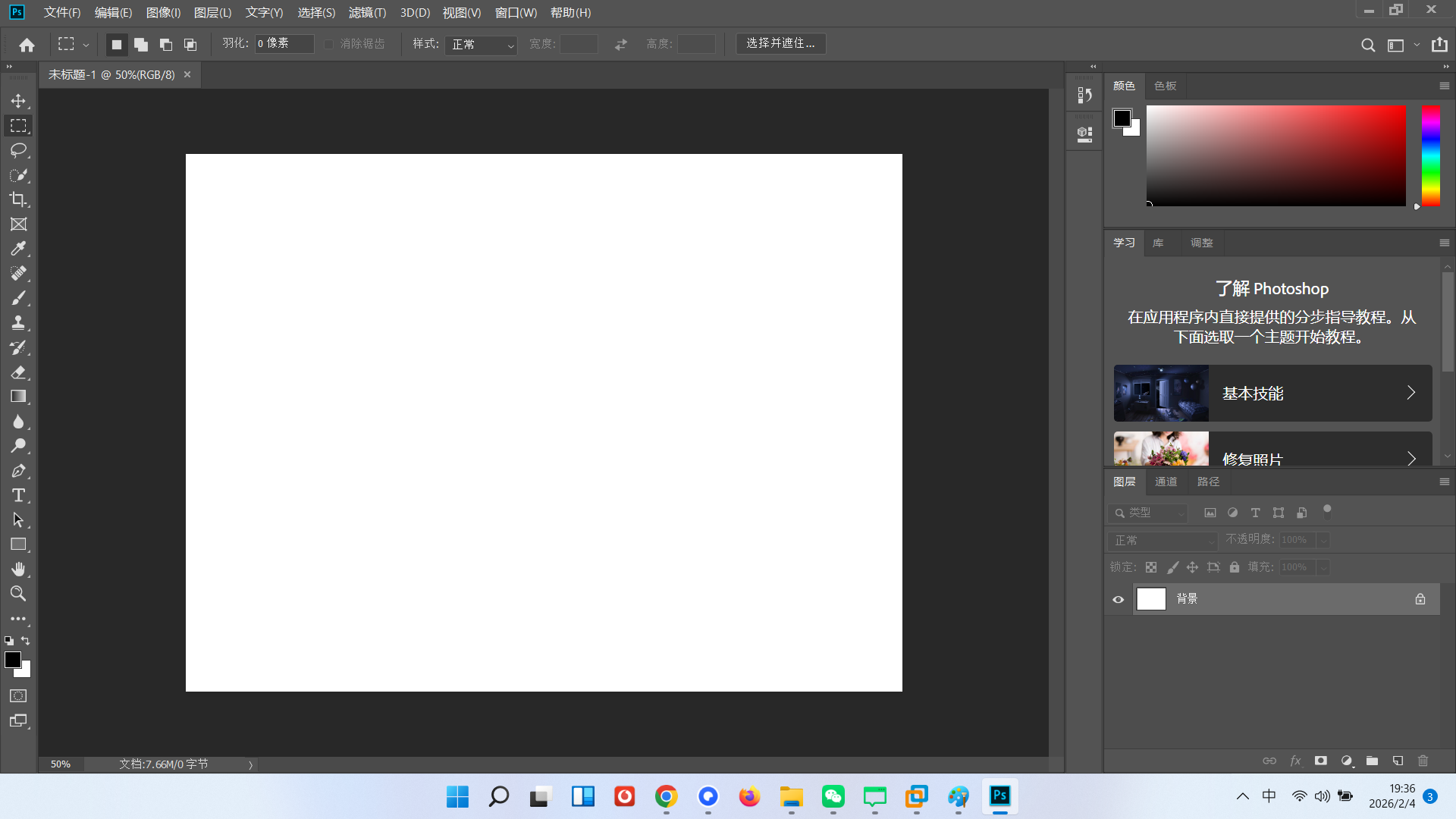Switch to the 通道 tab

1166,481
